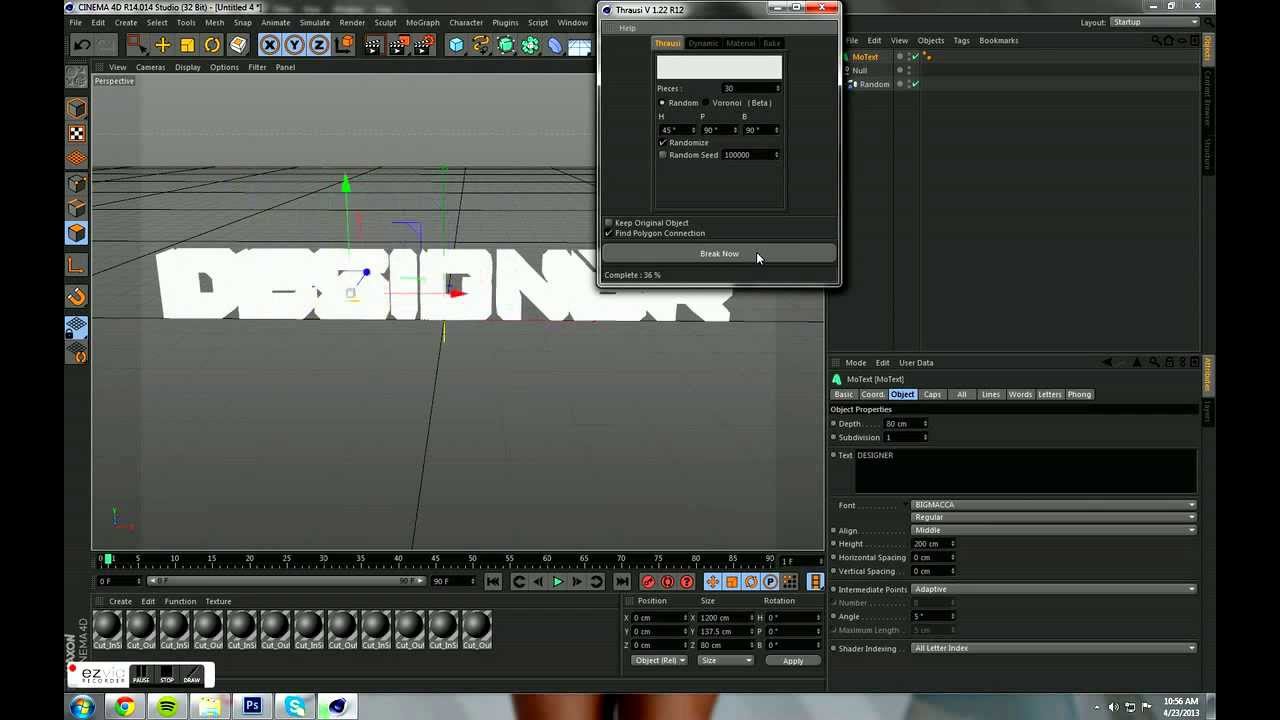The height and width of the screenshot is (720, 1280).
Task: Open the spline pen tools icon
Action: [x=481, y=45]
